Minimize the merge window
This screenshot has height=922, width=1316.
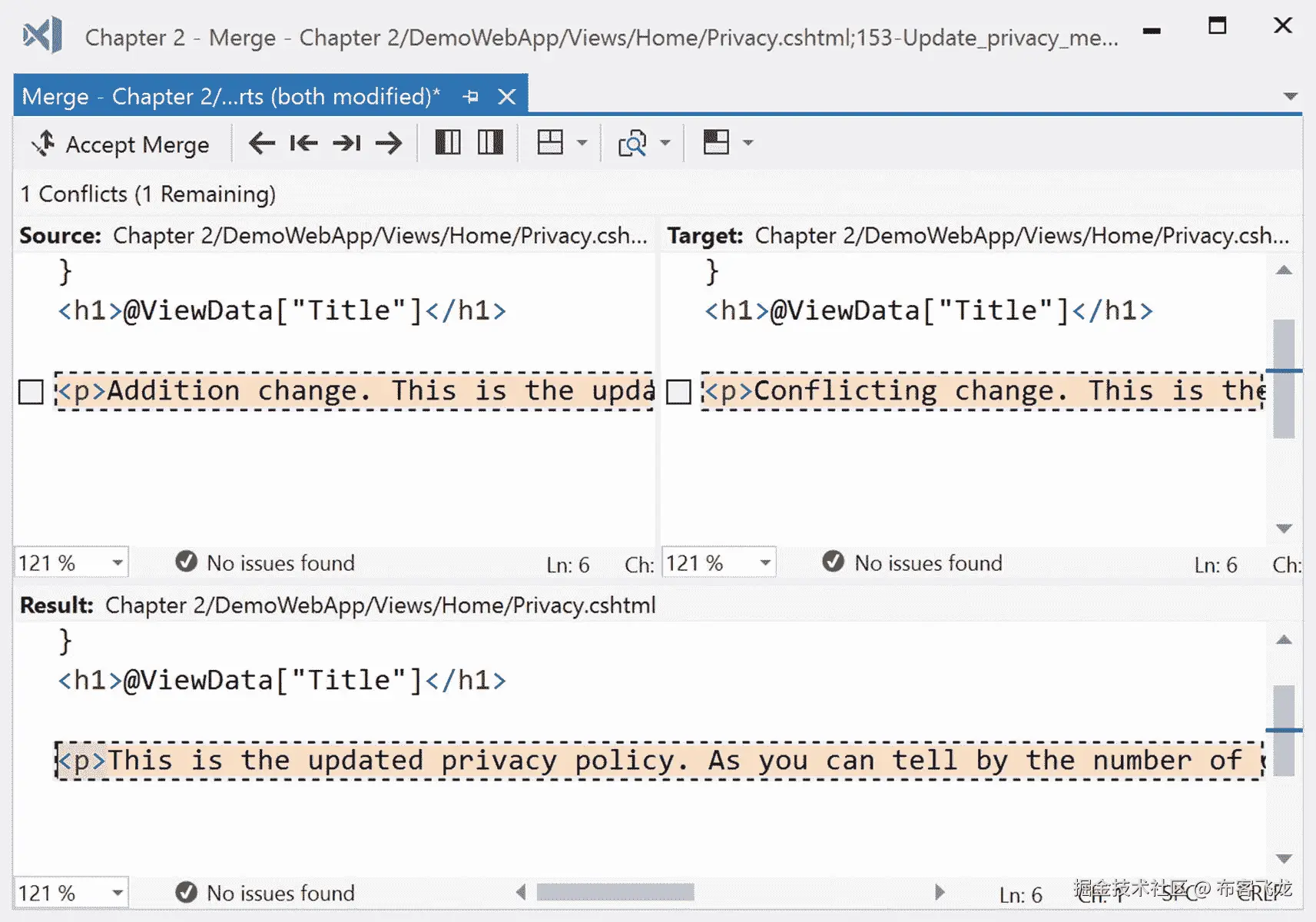(1152, 32)
